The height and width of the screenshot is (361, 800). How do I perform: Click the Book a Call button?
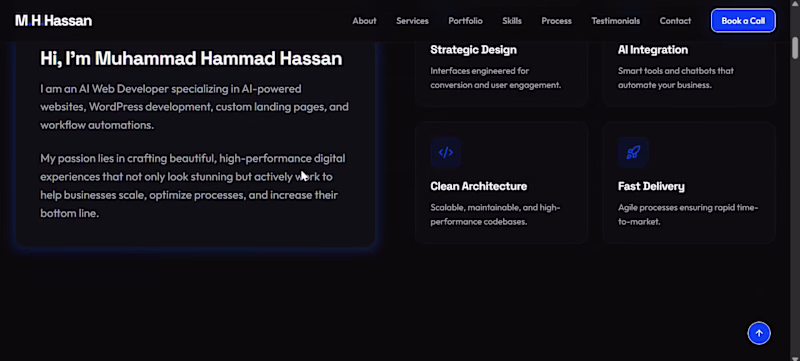tap(743, 21)
